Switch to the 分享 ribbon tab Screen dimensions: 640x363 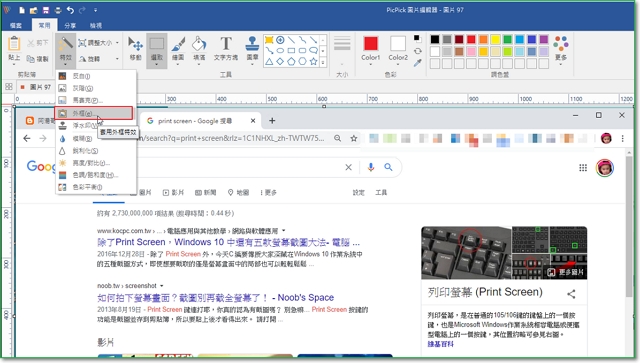[70, 25]
